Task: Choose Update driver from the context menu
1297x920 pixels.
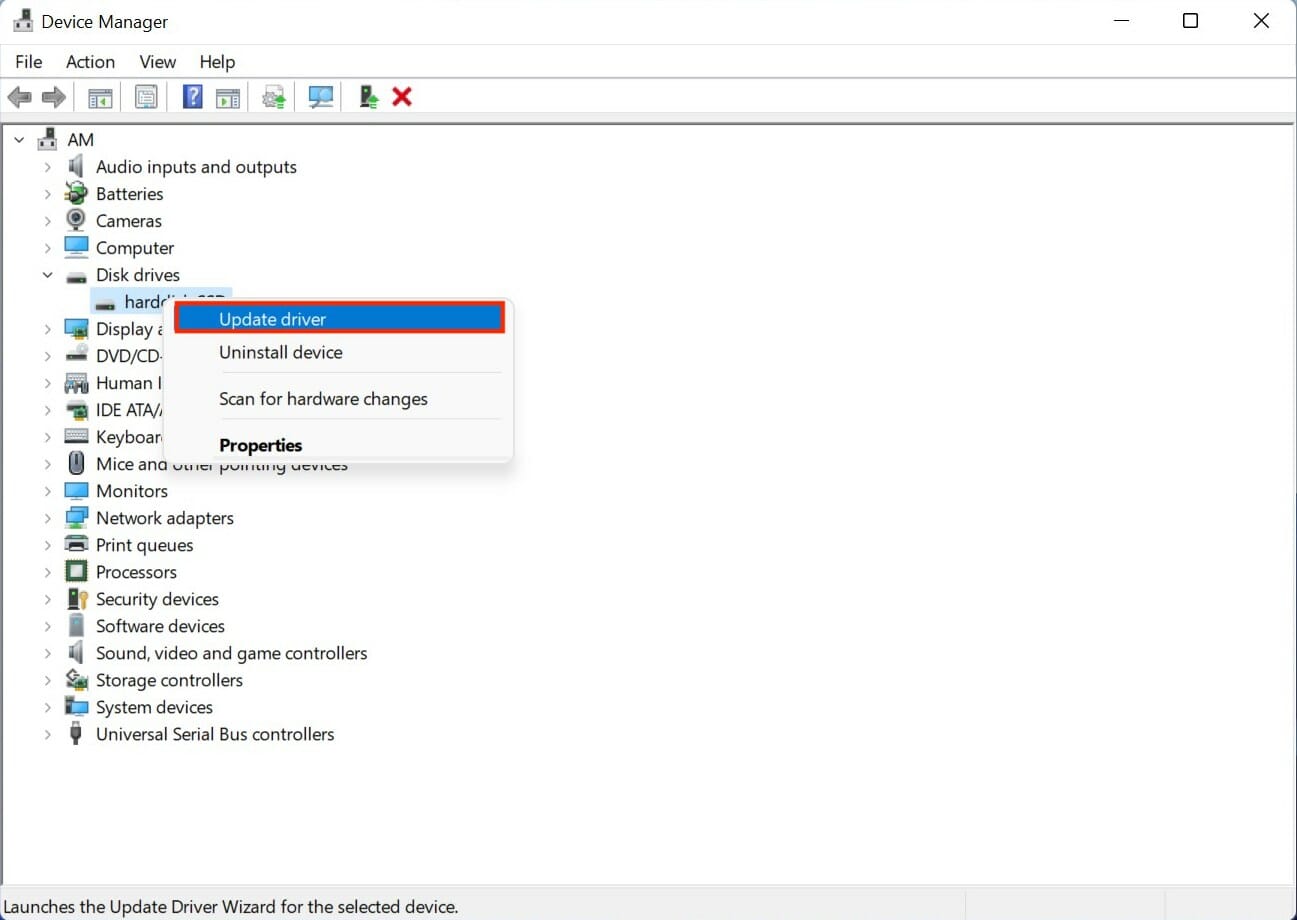Action: click(339, 319)
